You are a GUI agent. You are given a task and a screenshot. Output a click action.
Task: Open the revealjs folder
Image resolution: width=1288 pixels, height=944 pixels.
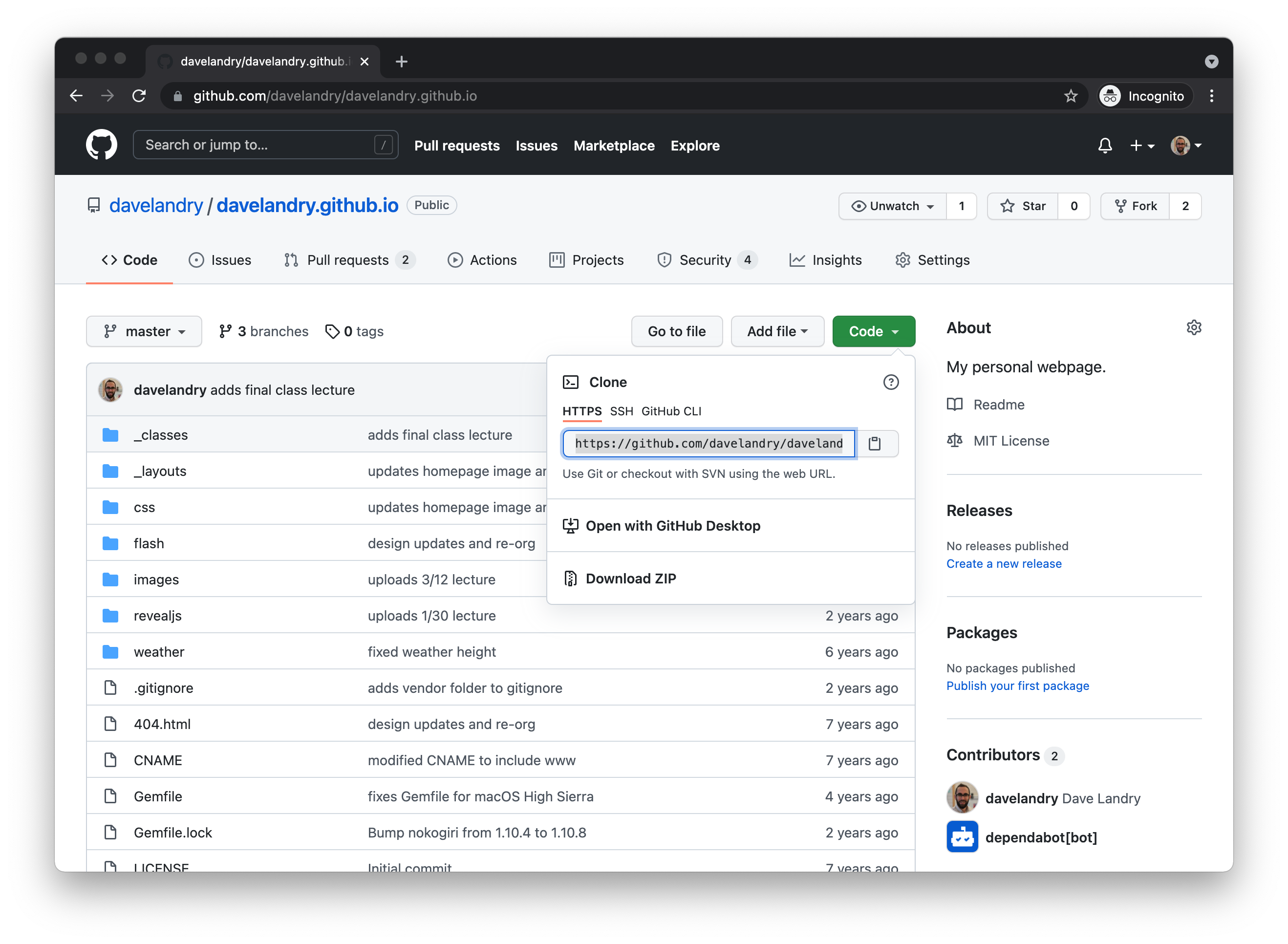coord(158,616)
